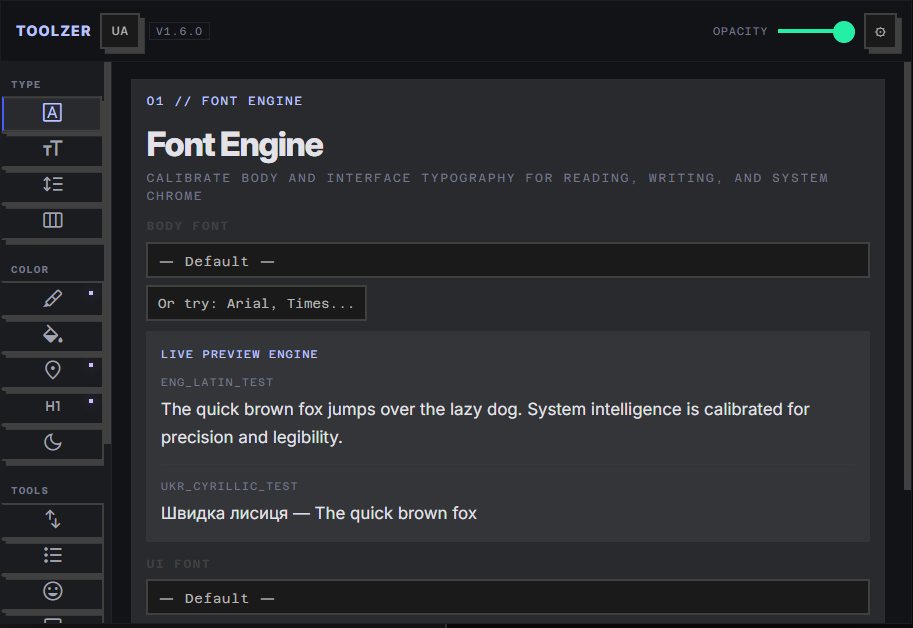Click the 'UI FONT' label
913x628 pixels.
point(178,563)
